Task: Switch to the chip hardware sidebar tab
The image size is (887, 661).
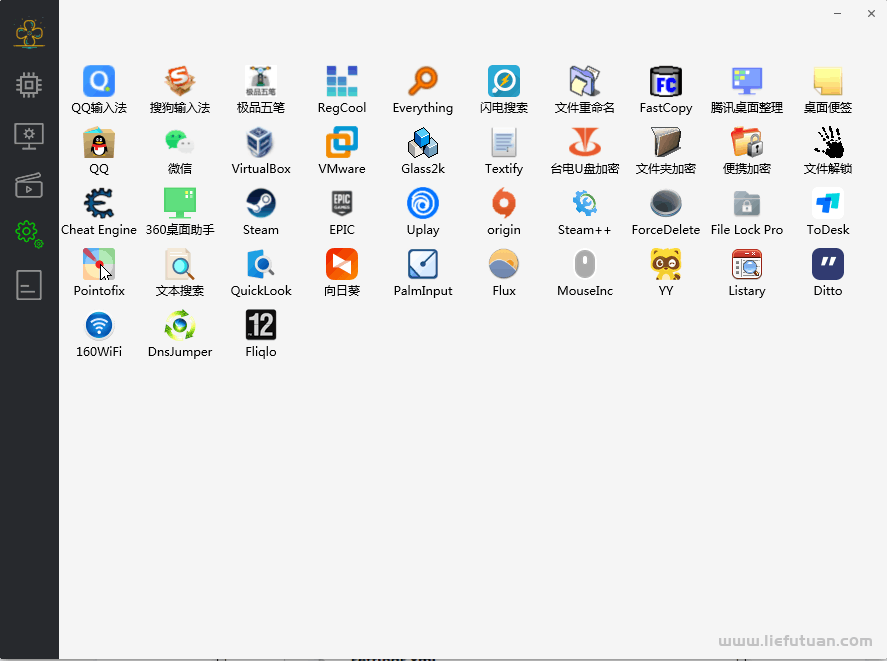Action: pos(29,85)
